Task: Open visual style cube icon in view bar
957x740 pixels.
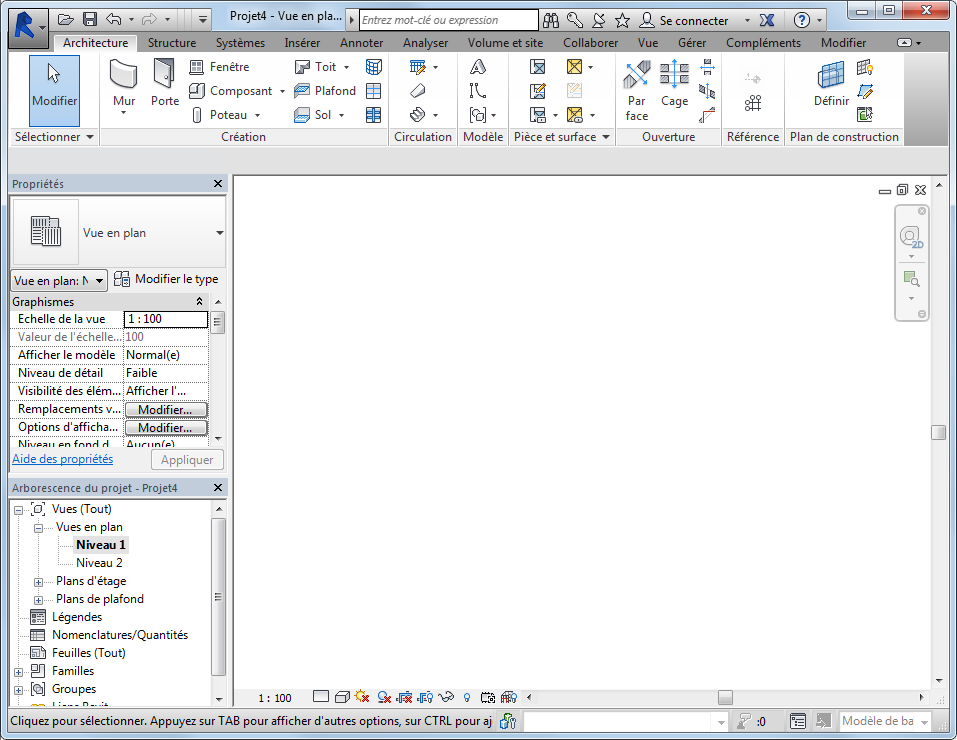Action: tap(342, 697)
